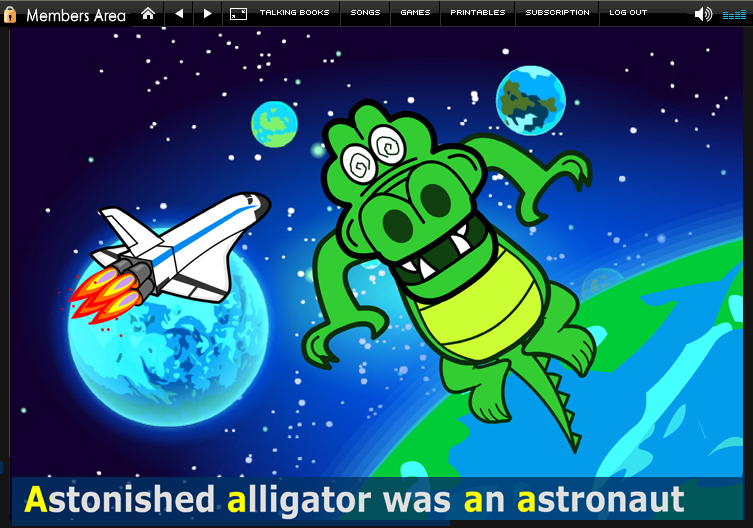Click the green alligator character
This screenshot has height=528, width=753.
coord(447,276)
